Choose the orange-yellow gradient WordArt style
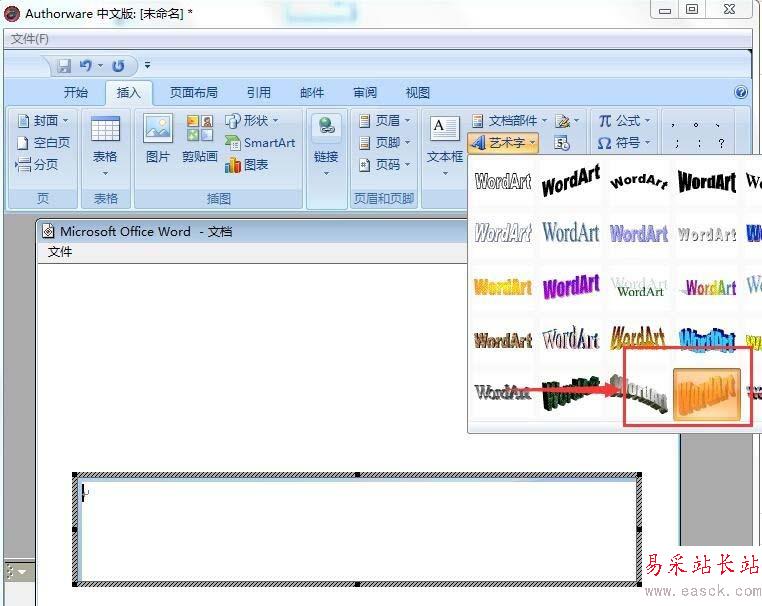Image resolution: width=762 pixels, height=606 pixels. (503, 287)
